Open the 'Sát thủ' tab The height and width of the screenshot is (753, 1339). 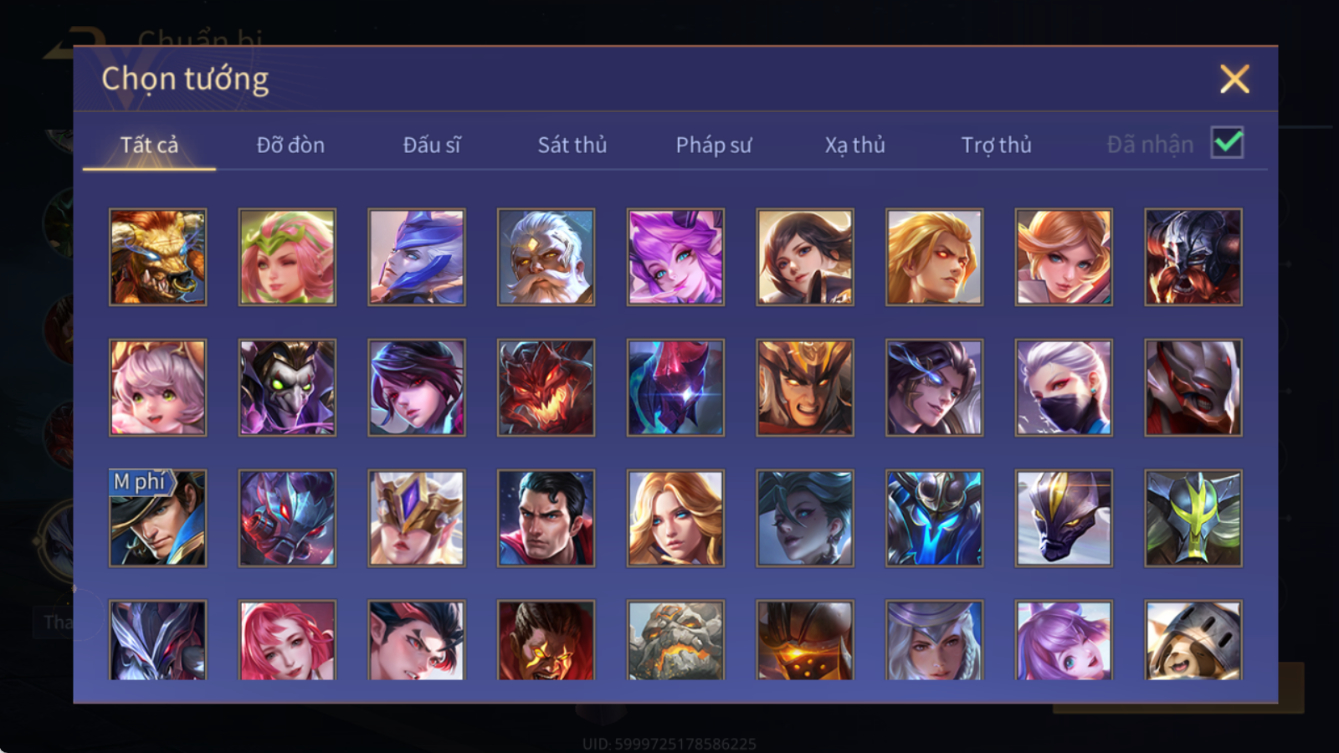click(x=572, y=145)
